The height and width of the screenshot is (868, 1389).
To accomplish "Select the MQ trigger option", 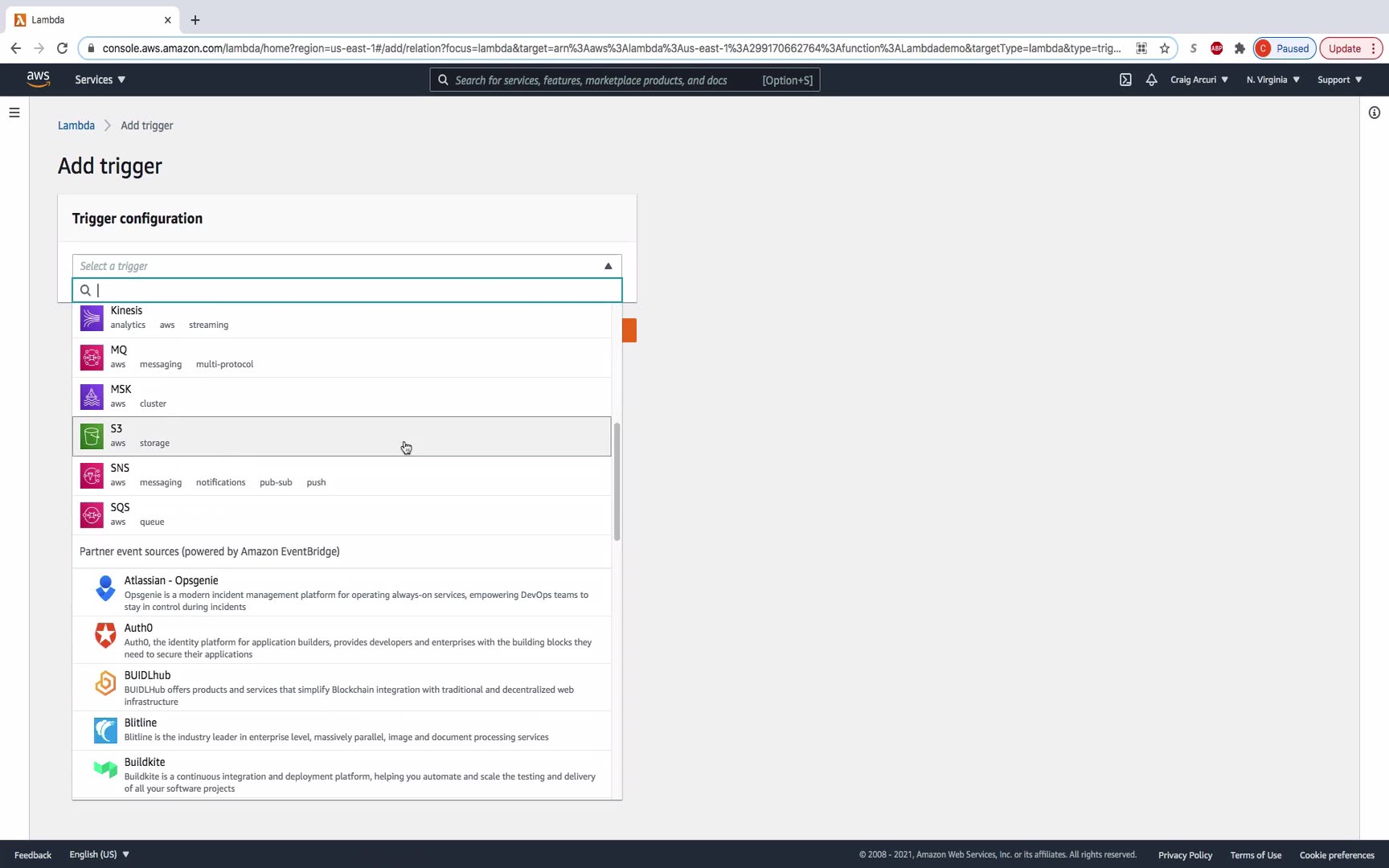I will pos(342,358).
